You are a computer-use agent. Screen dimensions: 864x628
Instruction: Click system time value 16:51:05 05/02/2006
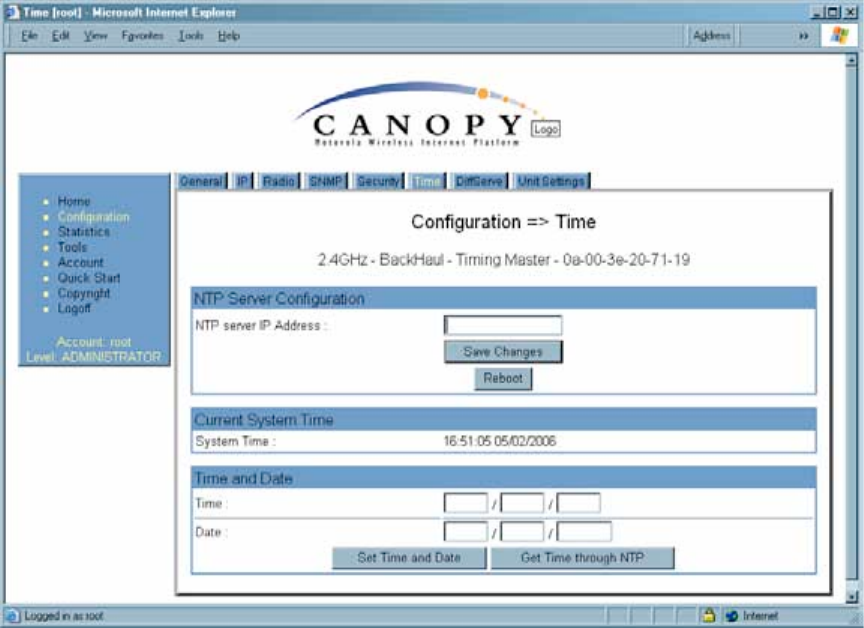pyautogui.click(x=500, y=441)
